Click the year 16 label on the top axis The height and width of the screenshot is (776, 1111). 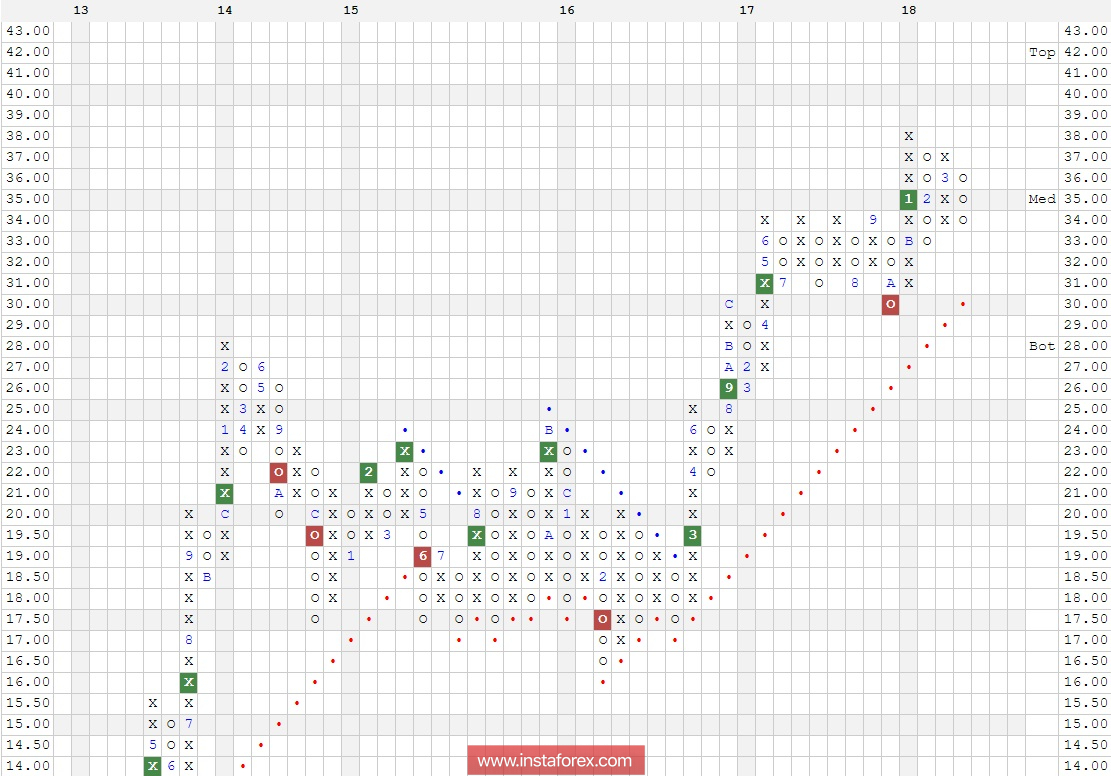click(567, 10)
